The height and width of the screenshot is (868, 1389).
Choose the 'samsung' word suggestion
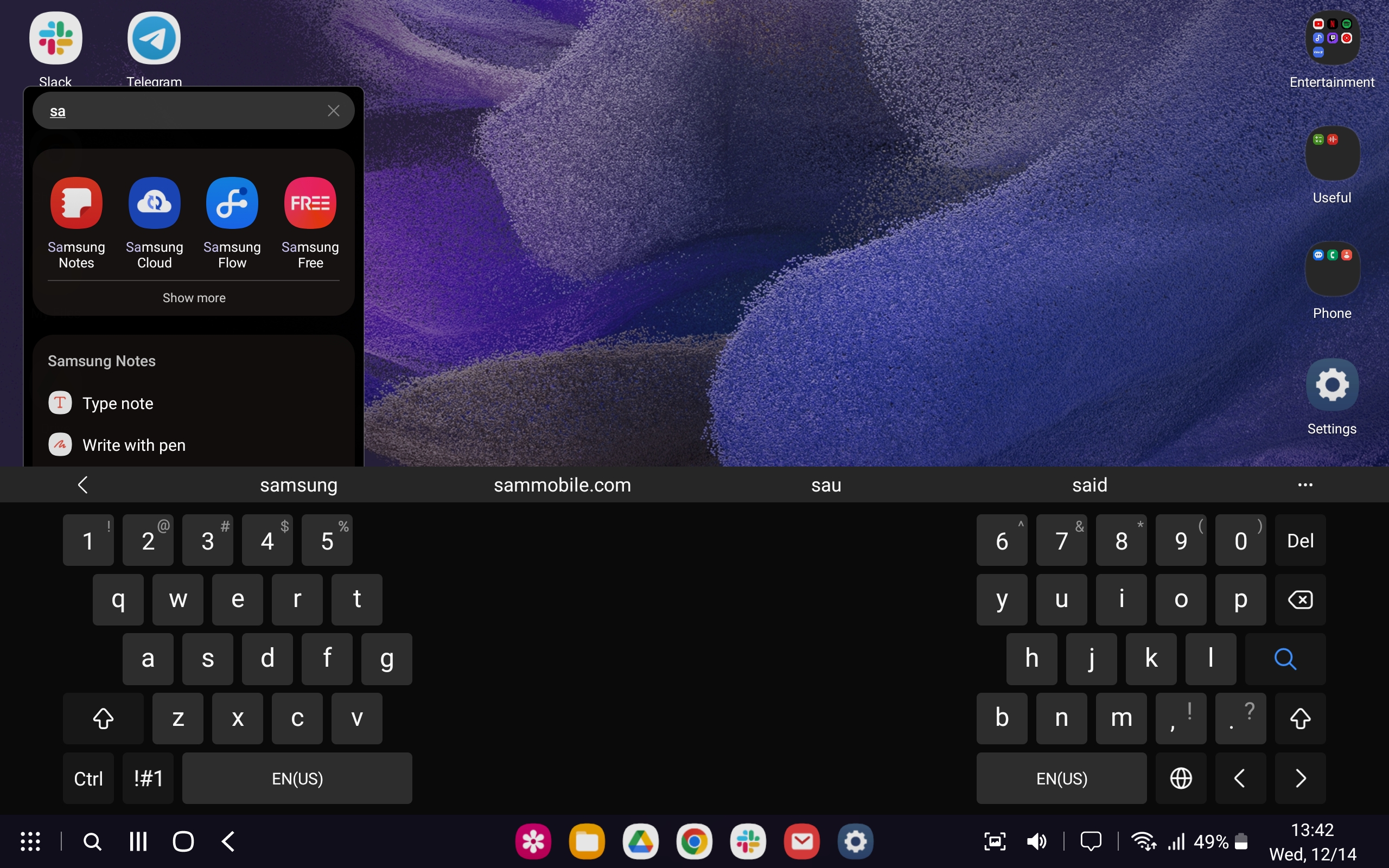click(x=298, y=485)
